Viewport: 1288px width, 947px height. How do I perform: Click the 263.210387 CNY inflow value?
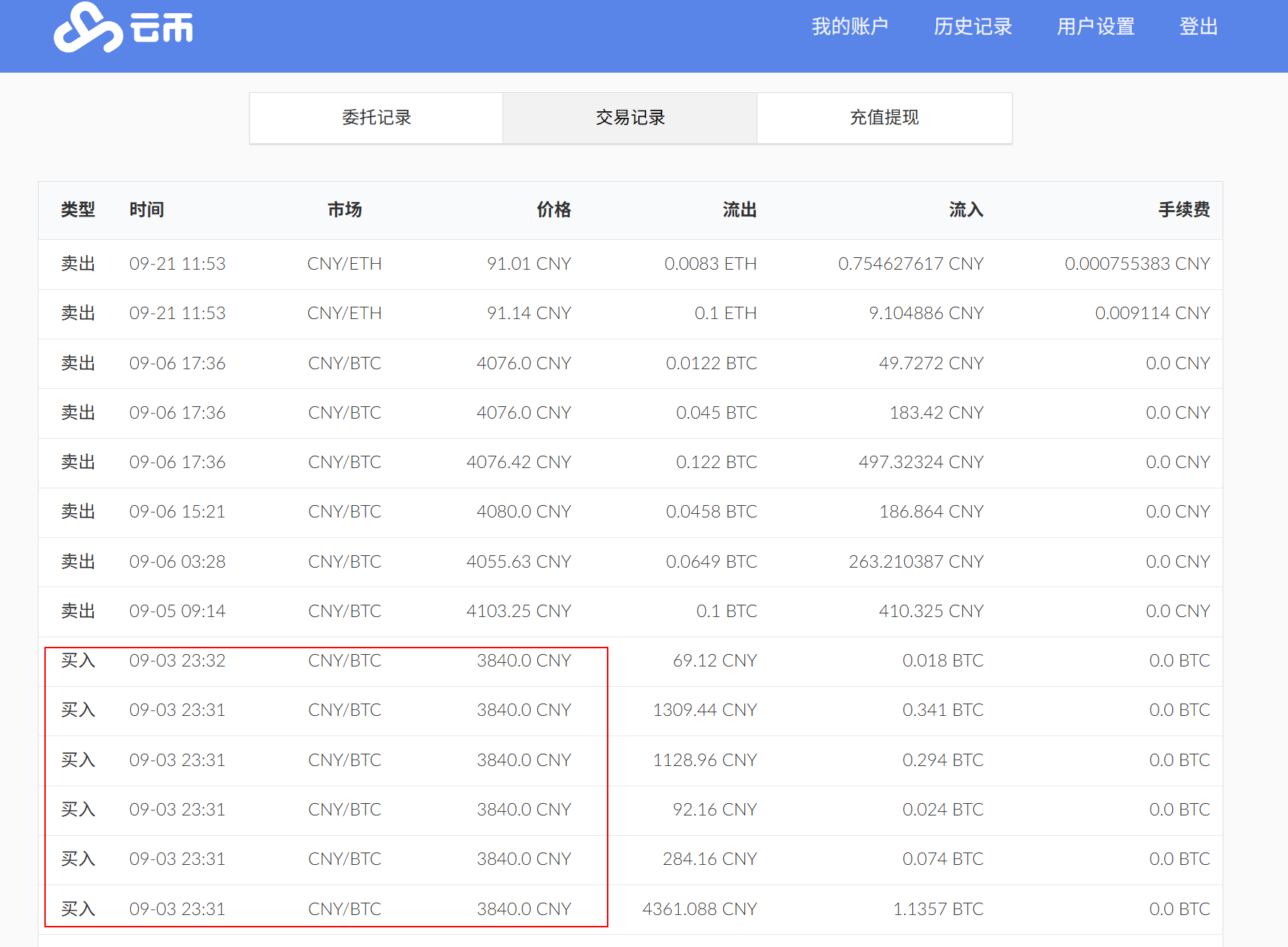916,562
